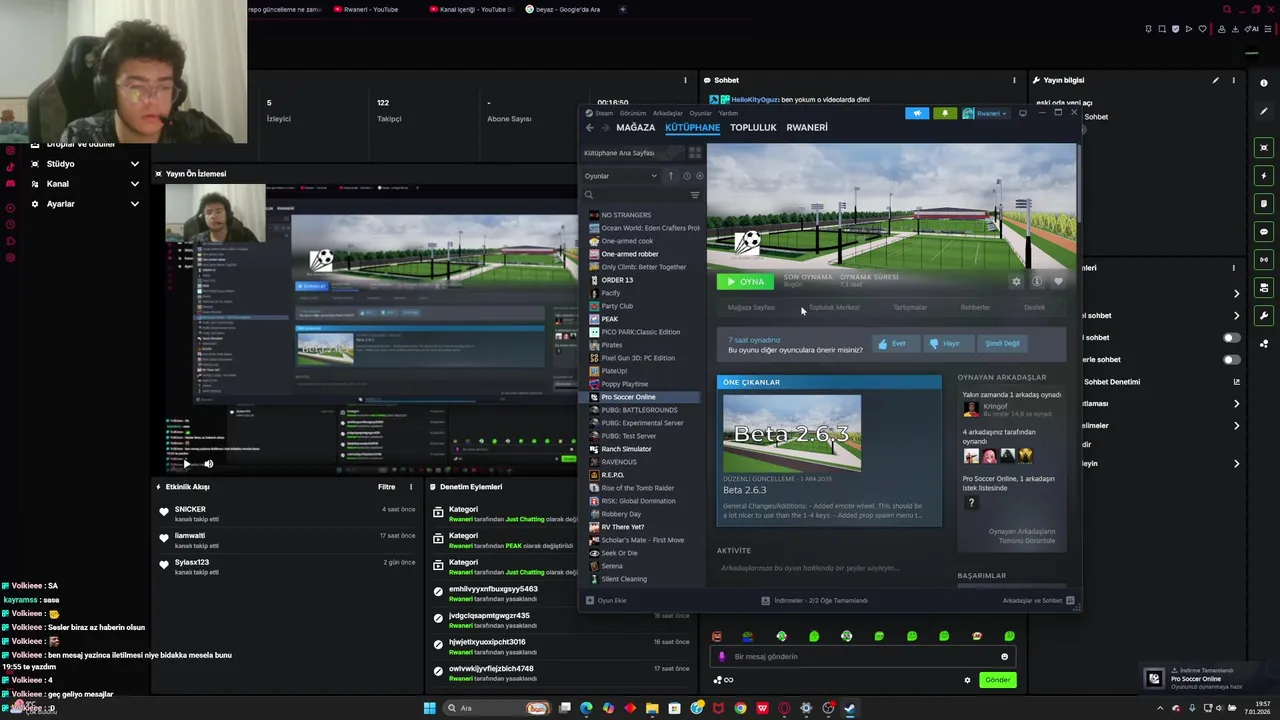
Task: Click lightning bolt quick action in right sidebar
Action: 1264,176
